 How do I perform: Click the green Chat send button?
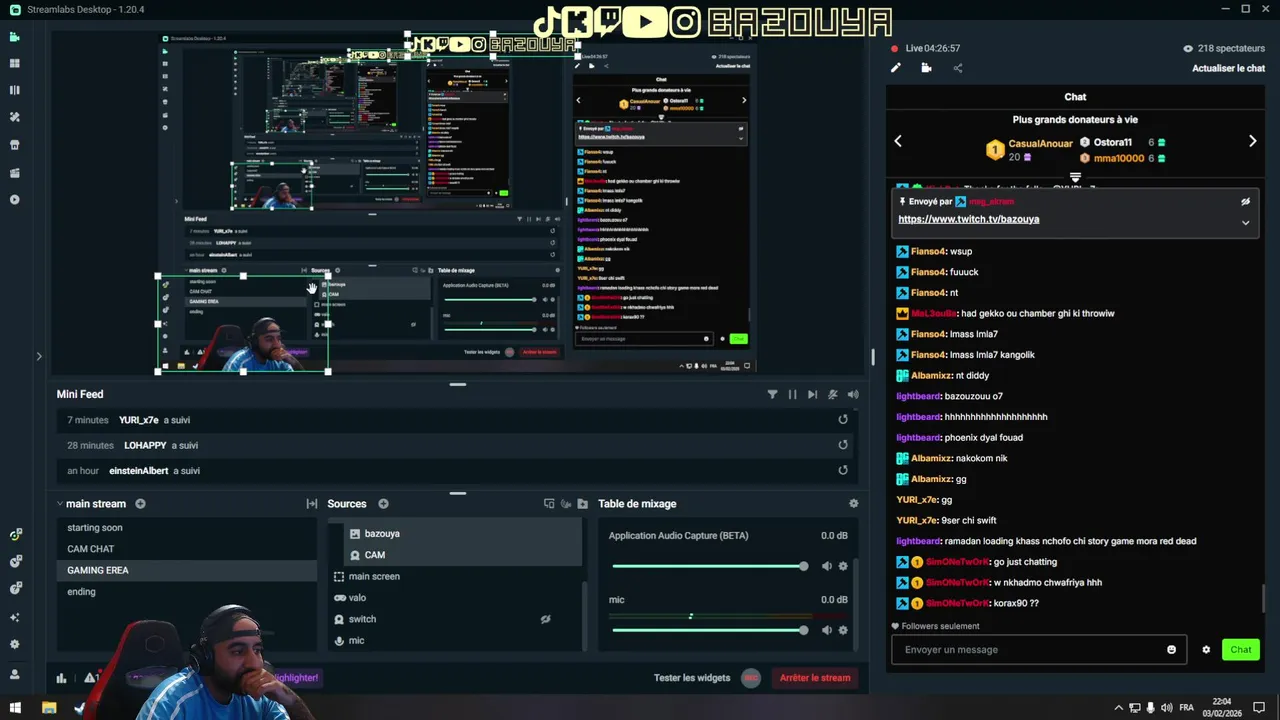1241,650
